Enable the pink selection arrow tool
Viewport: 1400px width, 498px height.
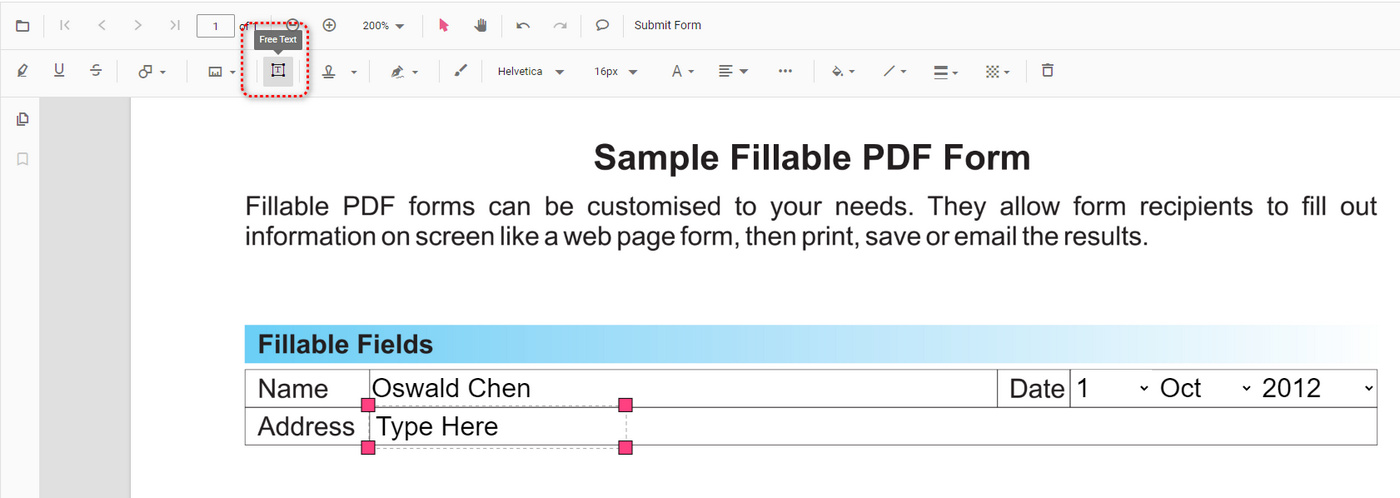coord(444,26)
